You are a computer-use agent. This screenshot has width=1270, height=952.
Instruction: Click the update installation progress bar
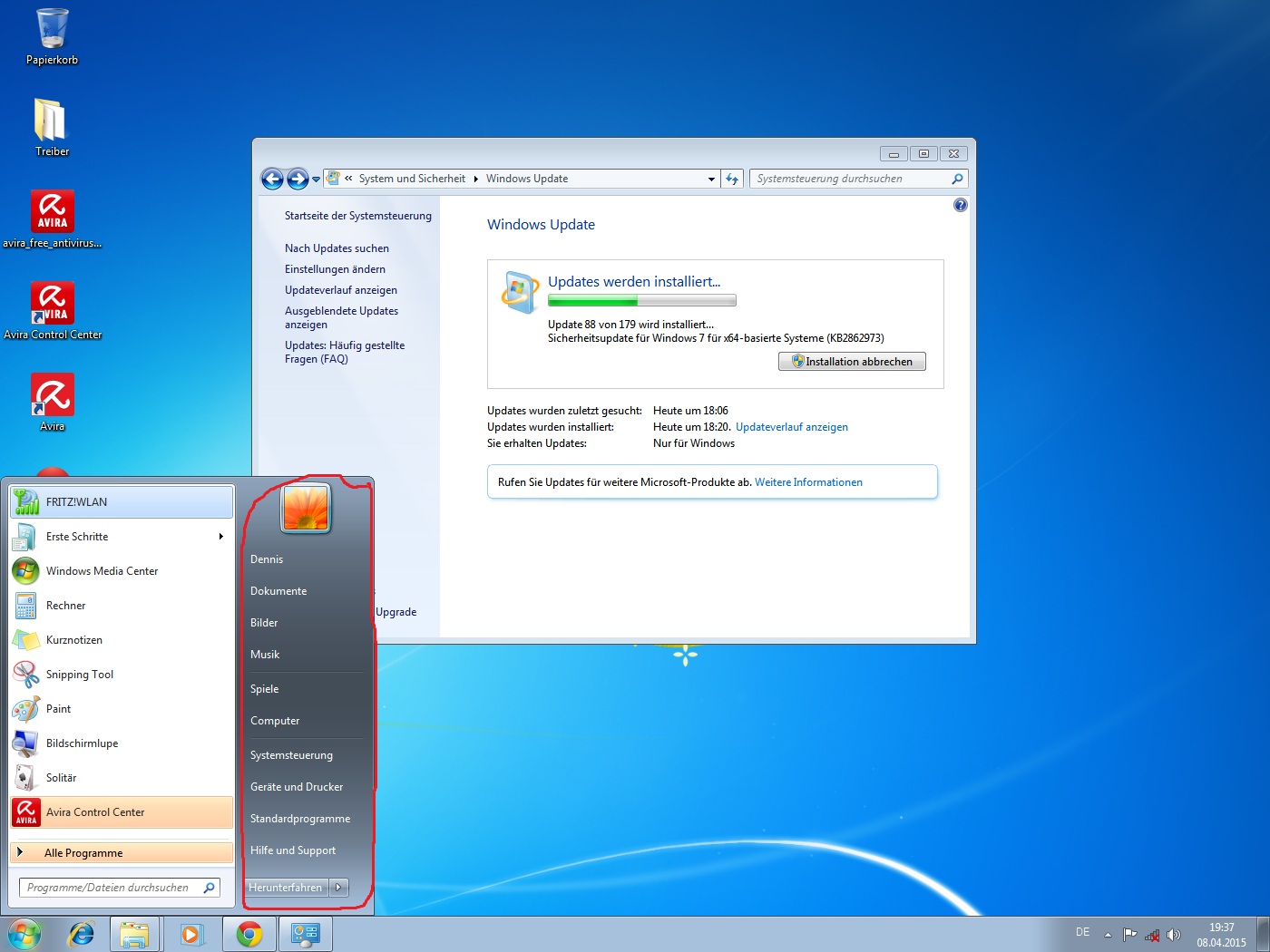click(x=642, y=300)
